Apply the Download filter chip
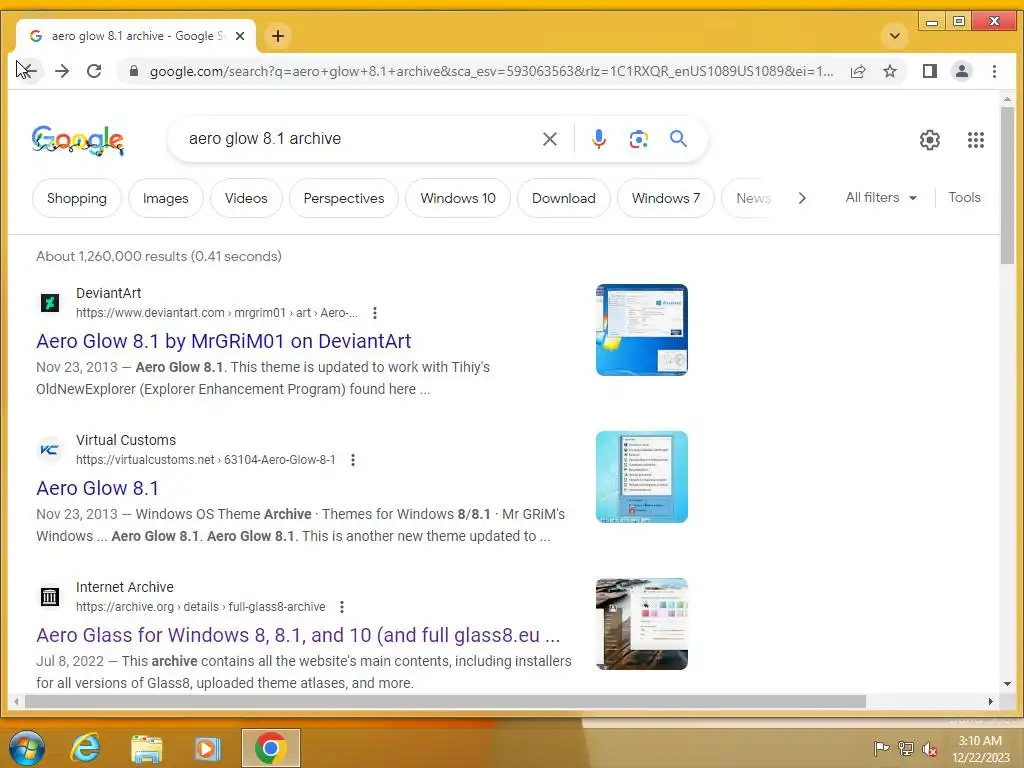 click(564, 198)
